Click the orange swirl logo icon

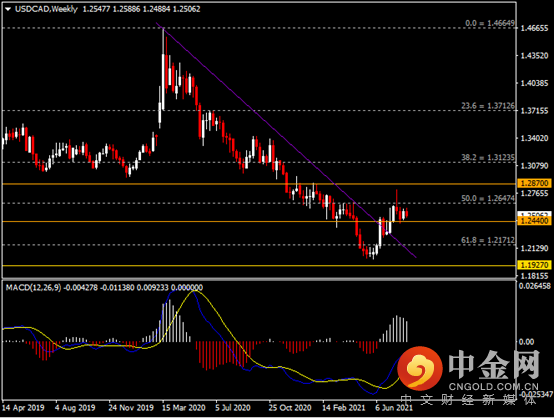[420, 368]
